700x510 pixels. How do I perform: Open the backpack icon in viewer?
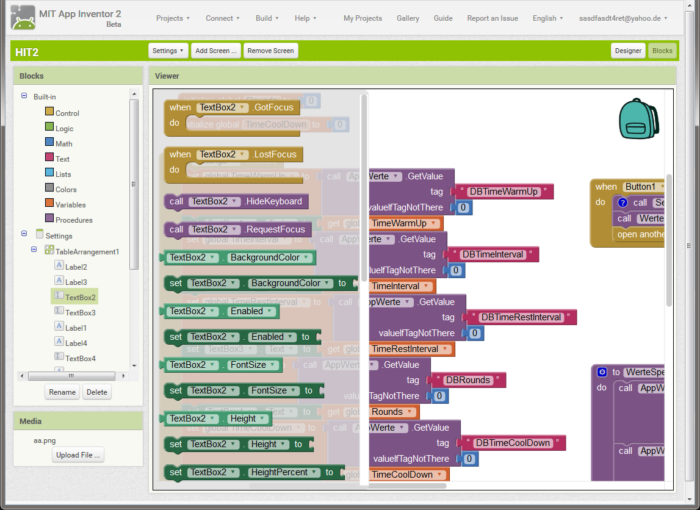[x=638, y=119]
